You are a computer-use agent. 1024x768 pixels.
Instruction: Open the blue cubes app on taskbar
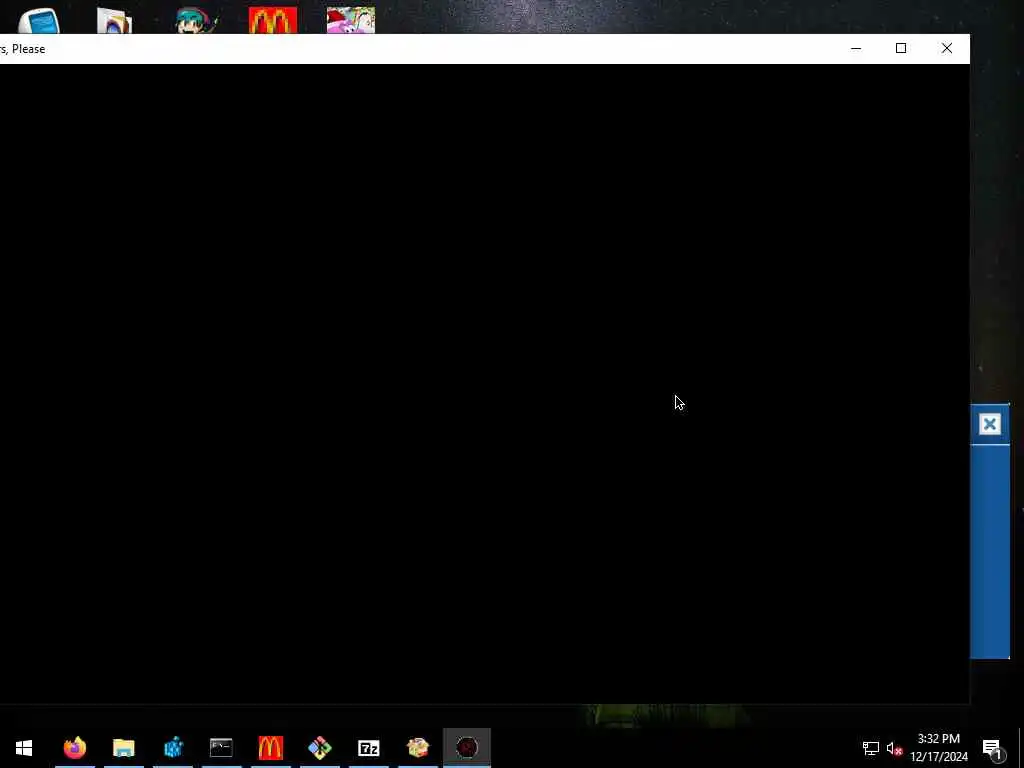(173, 748)
